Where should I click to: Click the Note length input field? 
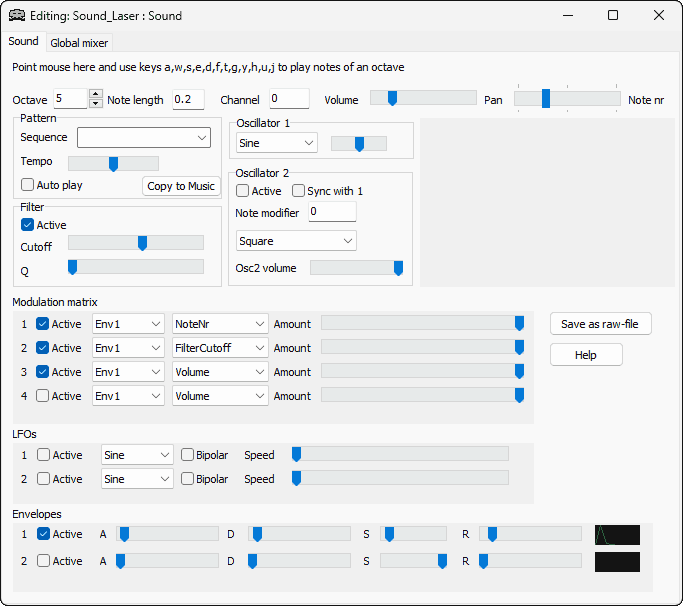pos(188,100)
